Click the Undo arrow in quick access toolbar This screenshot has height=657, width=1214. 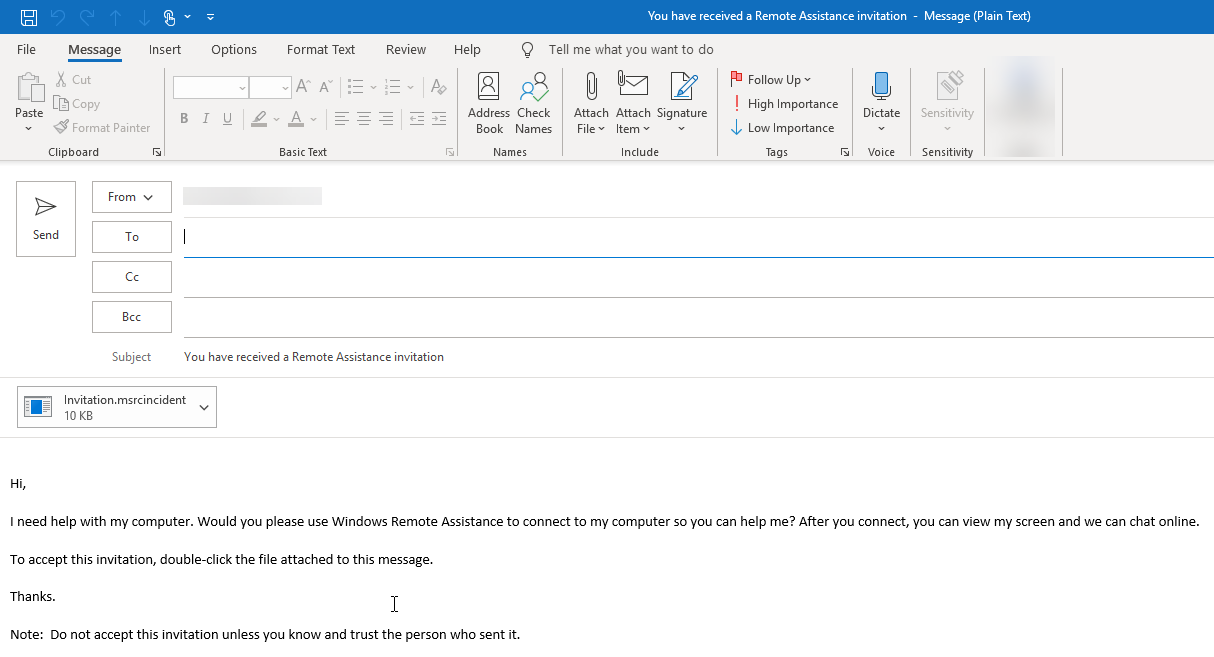pos(58,16)
